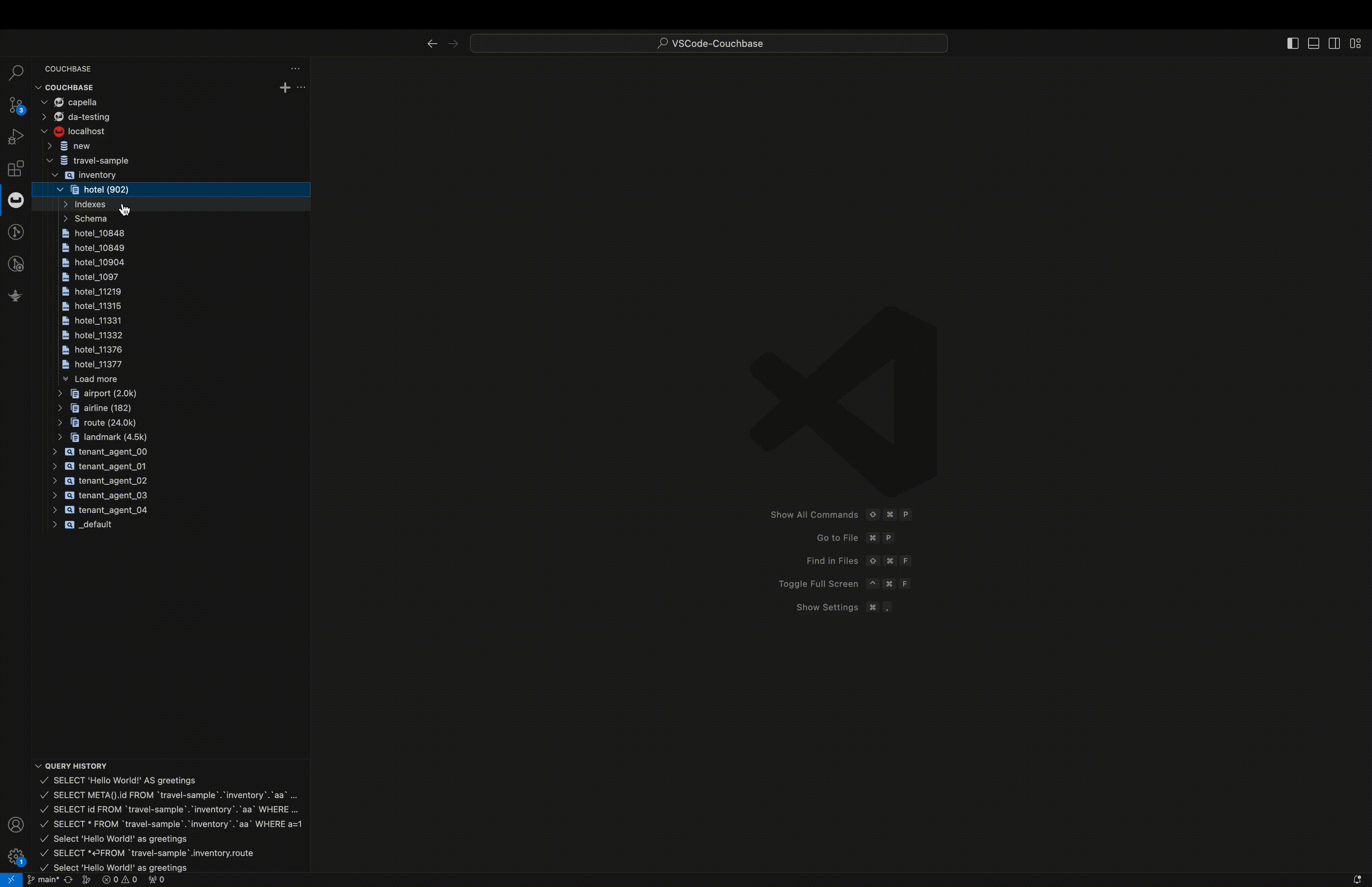Click Load more documents
This screenshot has height=887, width=1372.
171,379
